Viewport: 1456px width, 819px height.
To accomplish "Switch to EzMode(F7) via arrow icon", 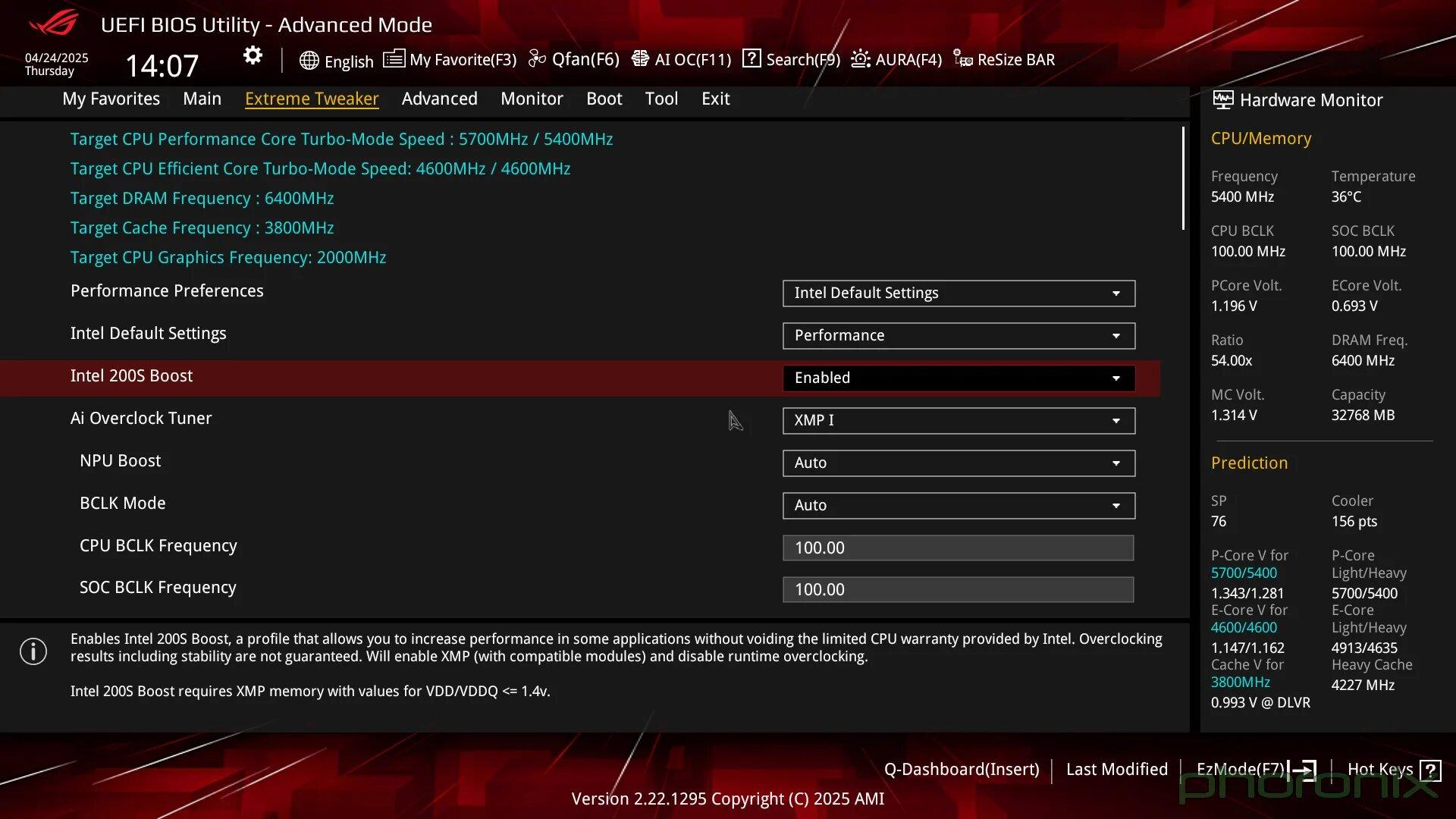I will (x=1304, y=770).
